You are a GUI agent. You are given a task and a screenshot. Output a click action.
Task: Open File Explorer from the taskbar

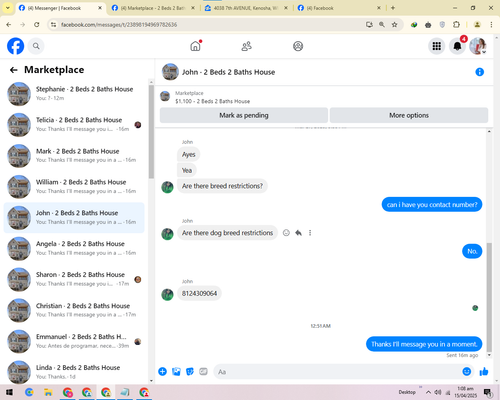[48, 392]
